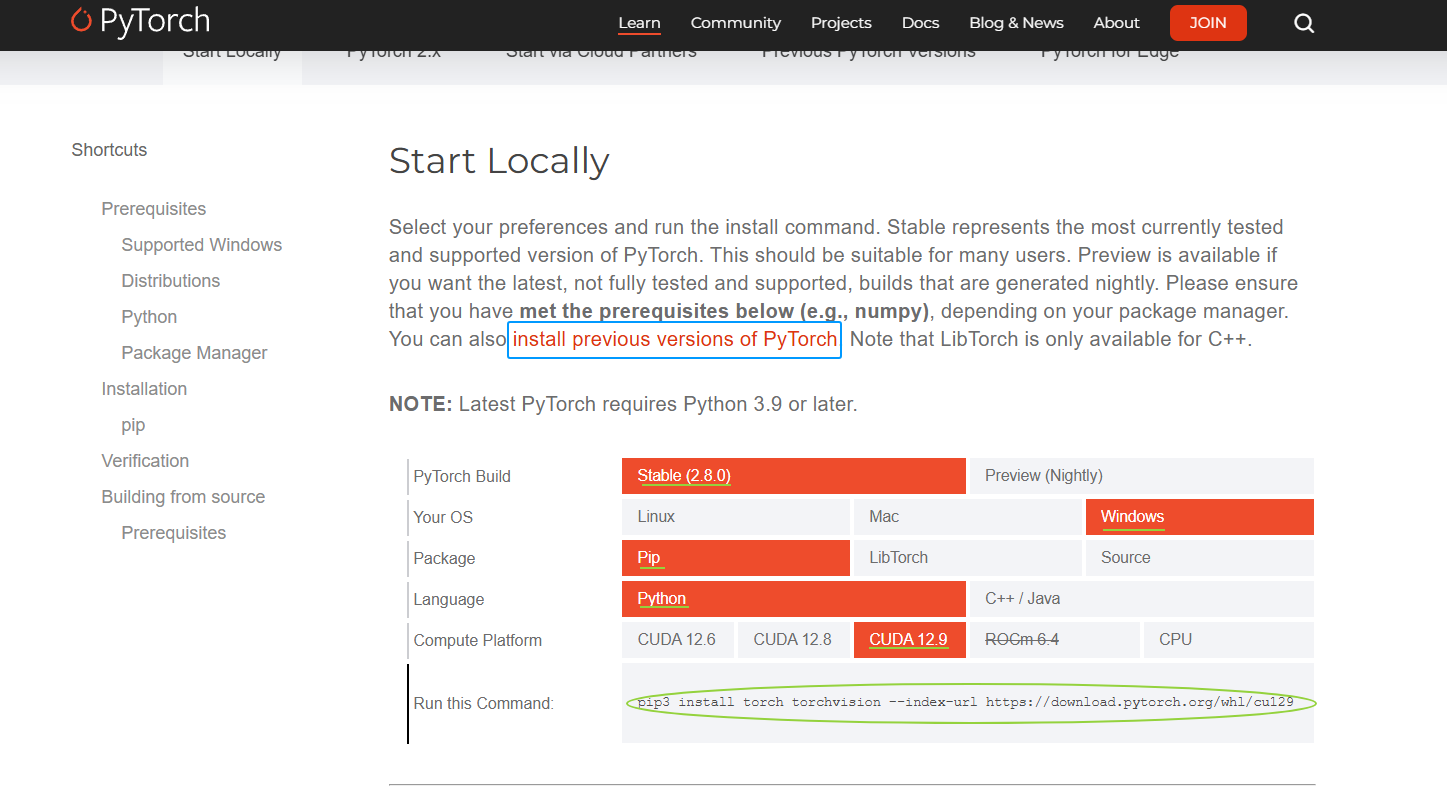Viewport: 1447px width, 798px height.
Task: Open the Blog & News menu
Action: click(1016, 23)
